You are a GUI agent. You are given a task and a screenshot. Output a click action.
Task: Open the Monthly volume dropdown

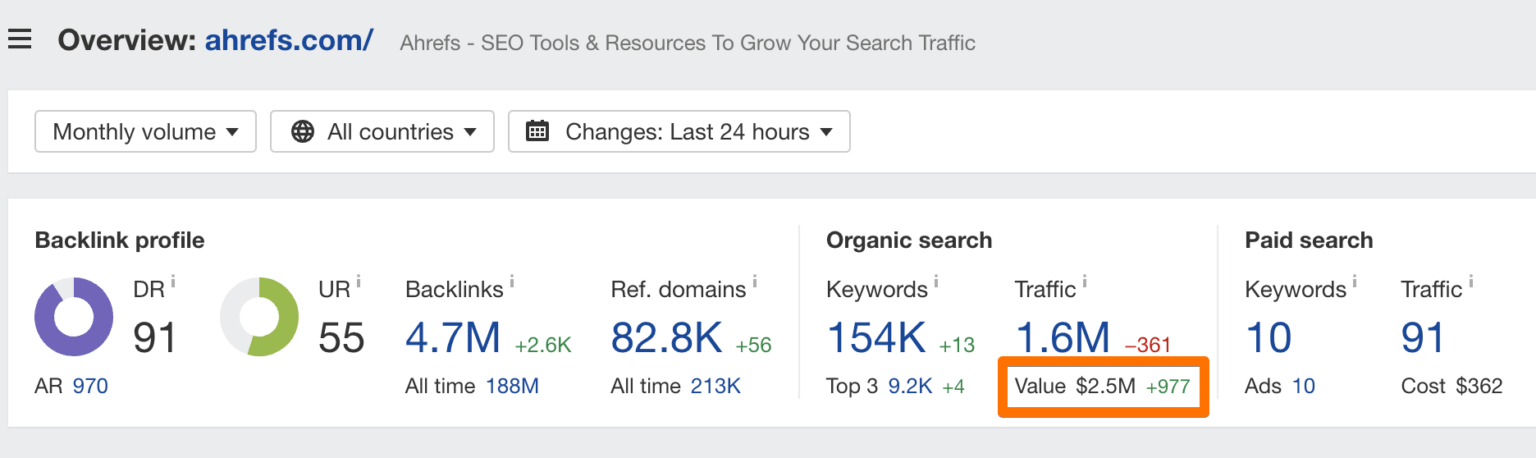146,132
